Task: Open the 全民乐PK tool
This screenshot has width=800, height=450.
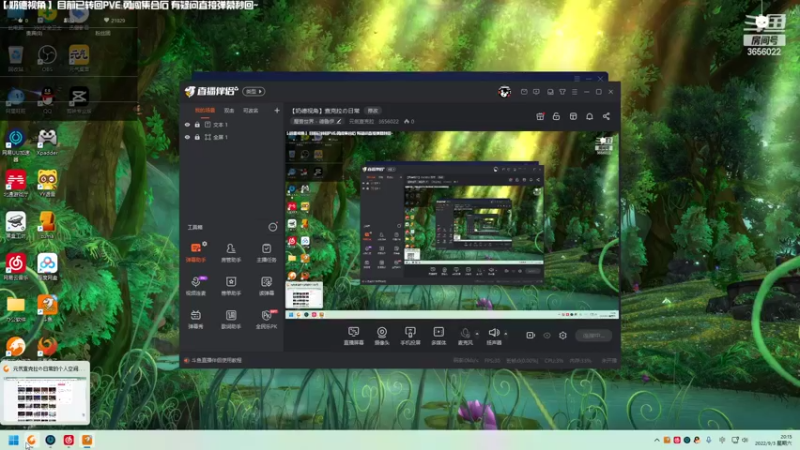Action: [266, 319]
